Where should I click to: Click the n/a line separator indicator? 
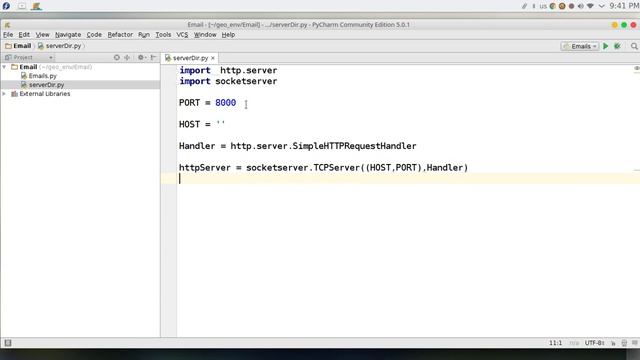point(574,343)
